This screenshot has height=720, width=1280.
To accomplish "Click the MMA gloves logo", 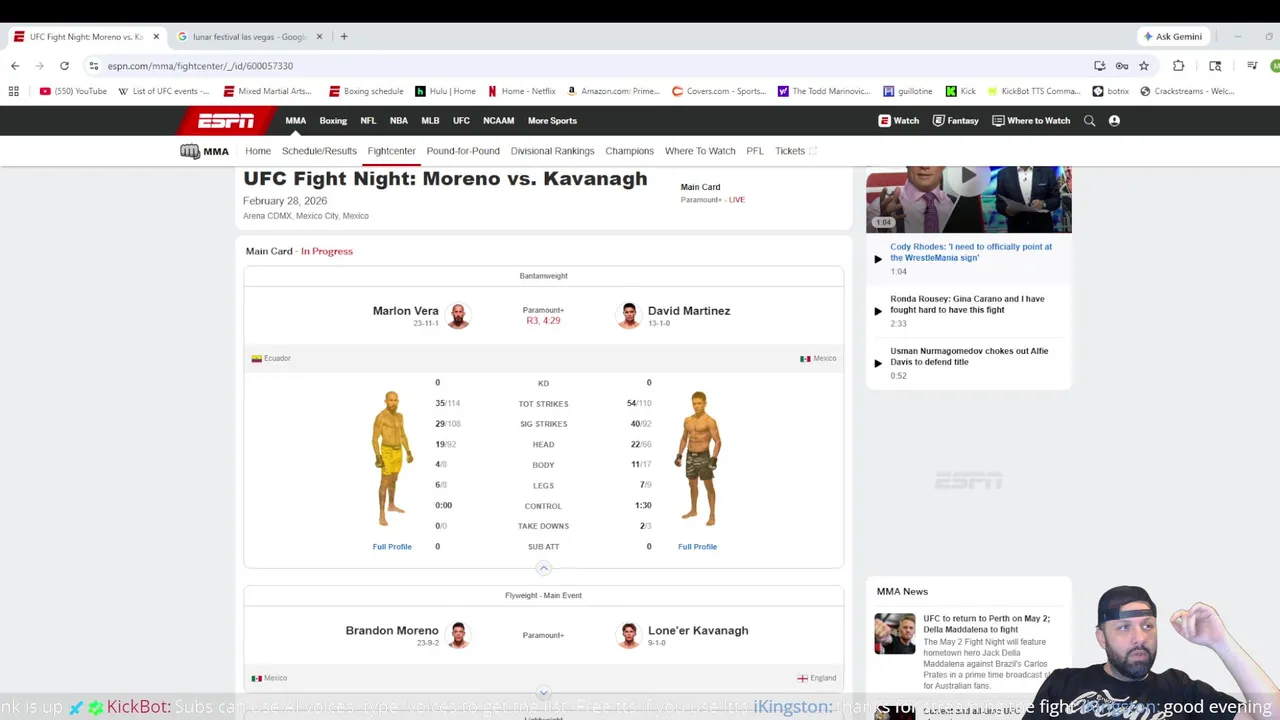I will coord(190,151).
